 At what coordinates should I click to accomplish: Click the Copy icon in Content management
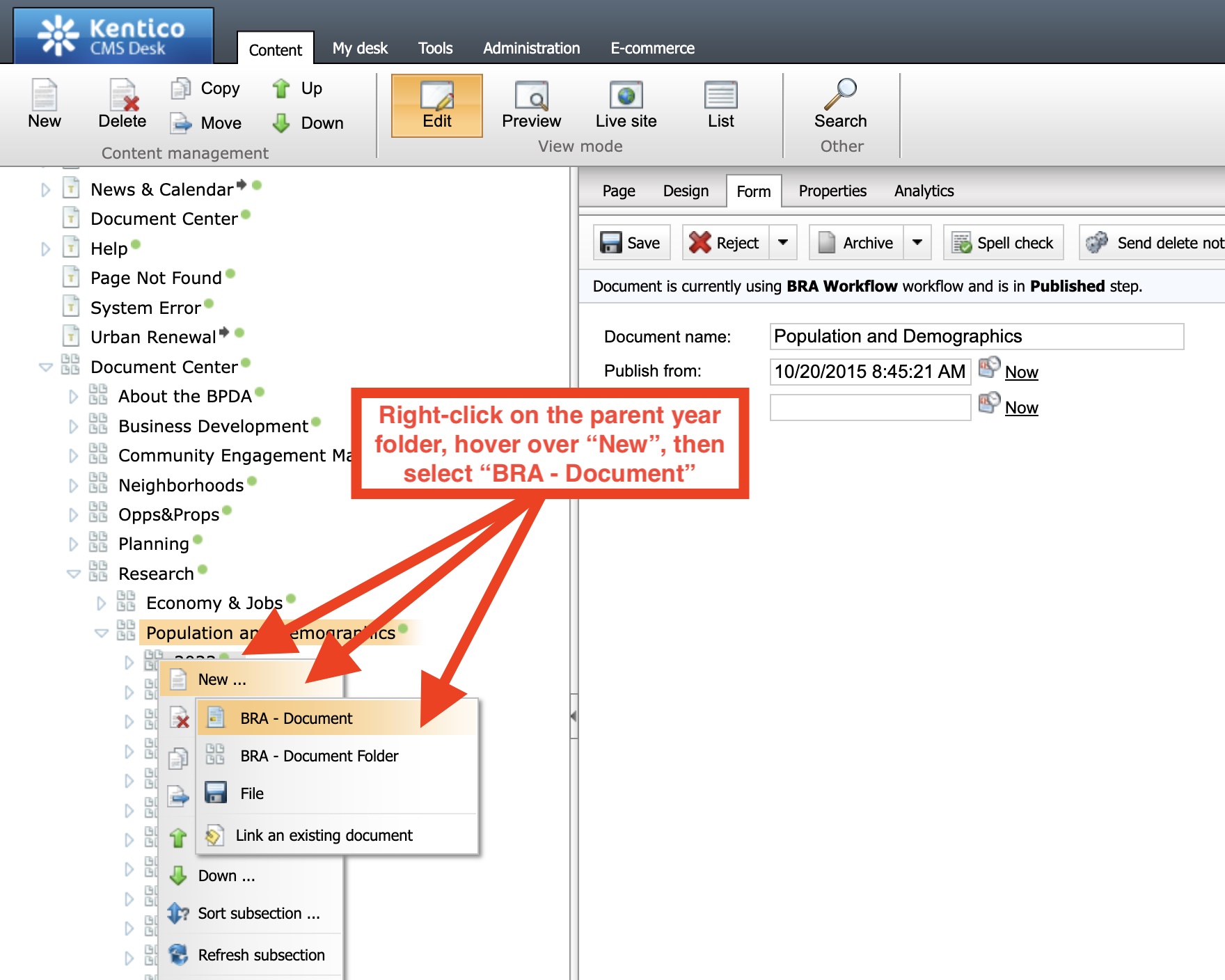pyautogui.click(x=181, y=88)
